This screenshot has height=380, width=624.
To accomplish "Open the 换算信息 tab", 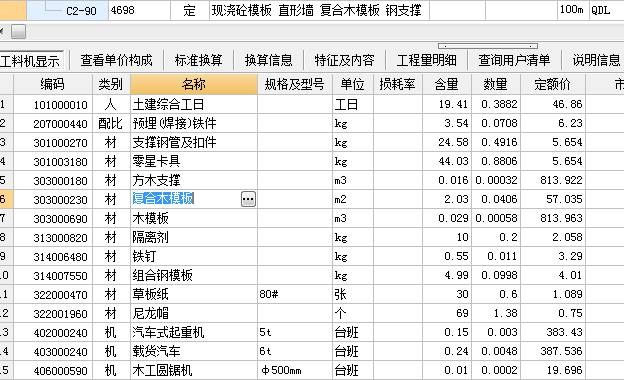I will [269, 60].
